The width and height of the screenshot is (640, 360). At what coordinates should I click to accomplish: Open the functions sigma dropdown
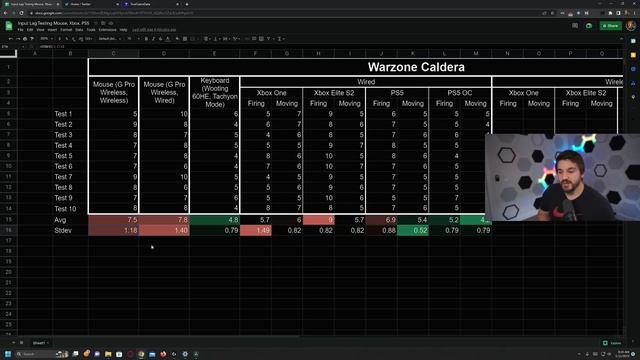280,39
